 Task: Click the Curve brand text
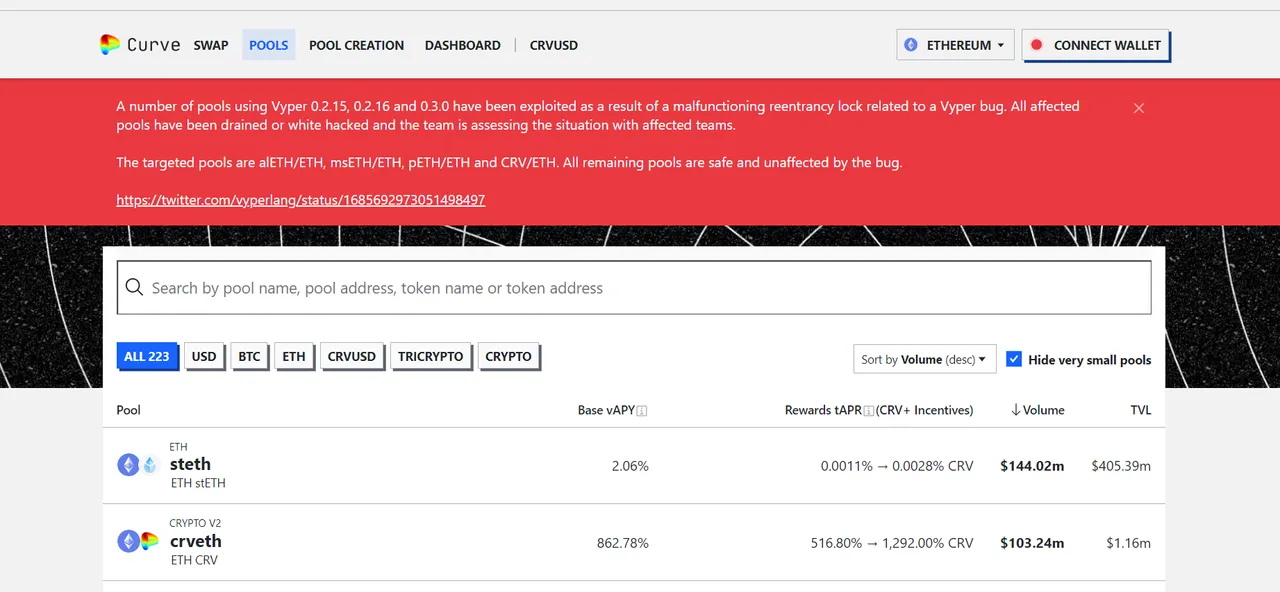(154, 45)
